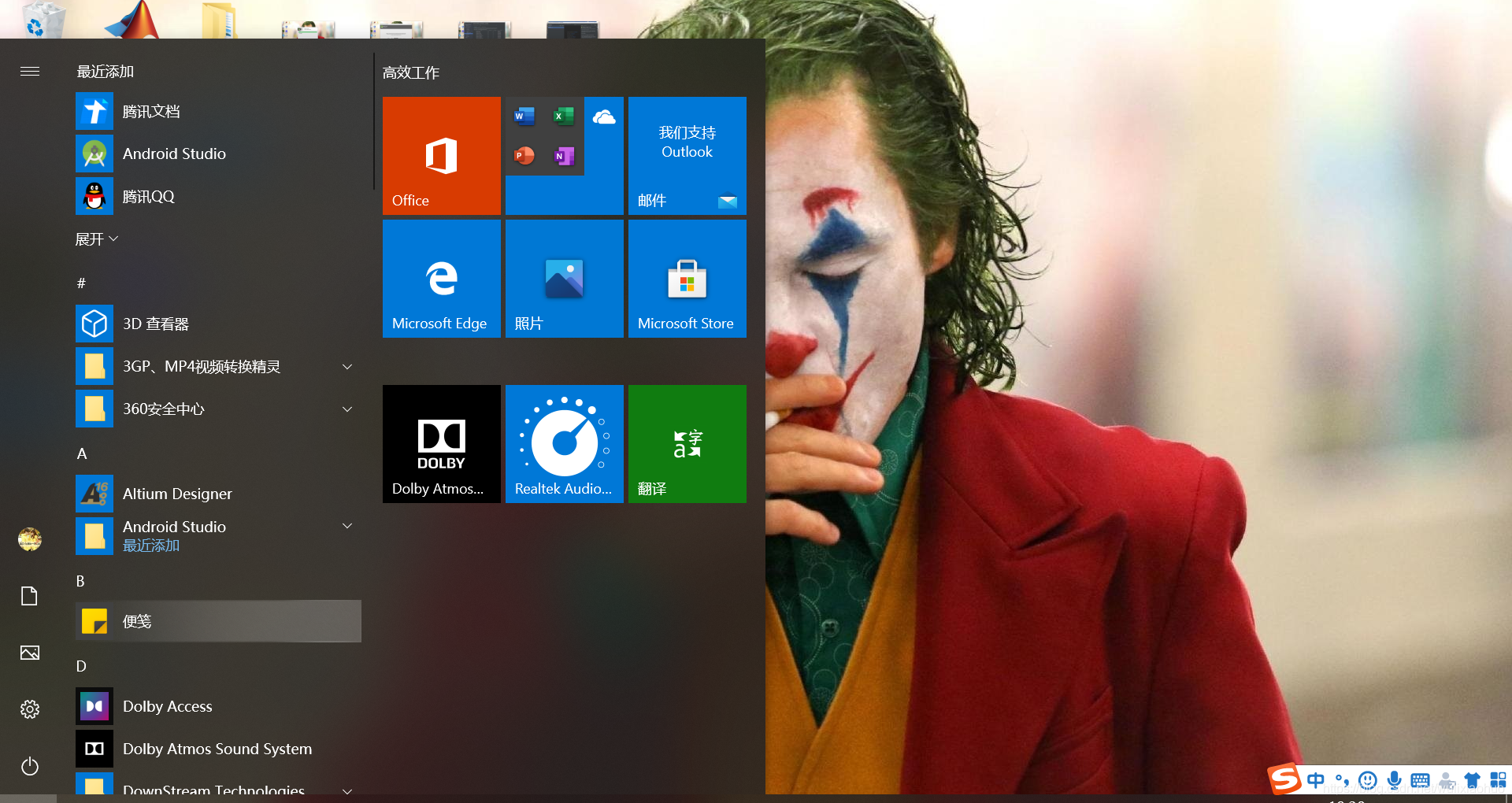
Task: Open the Realtek Audio tile
Action: pos(565,444)
